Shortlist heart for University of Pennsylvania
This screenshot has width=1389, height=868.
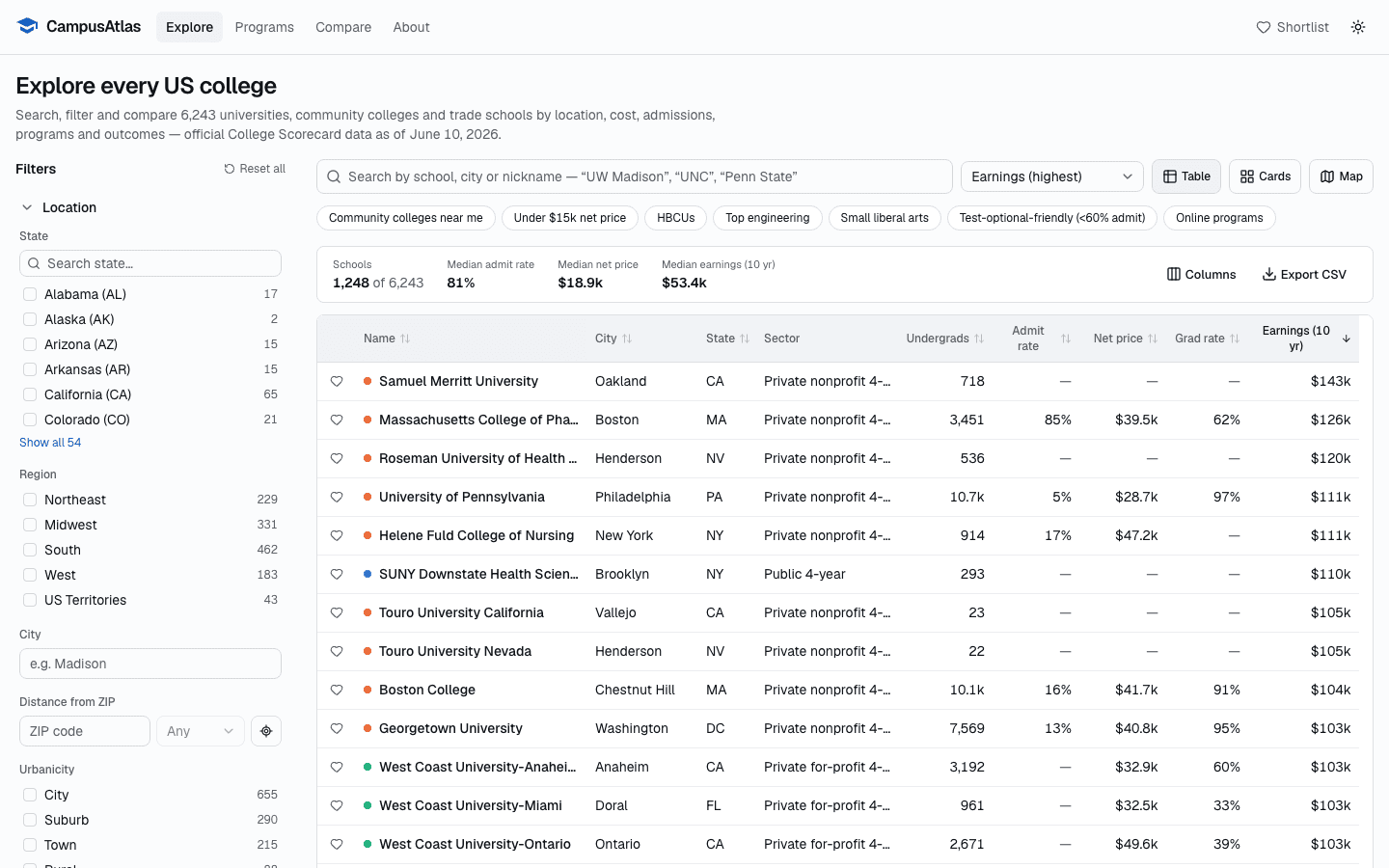coord(337,497)
